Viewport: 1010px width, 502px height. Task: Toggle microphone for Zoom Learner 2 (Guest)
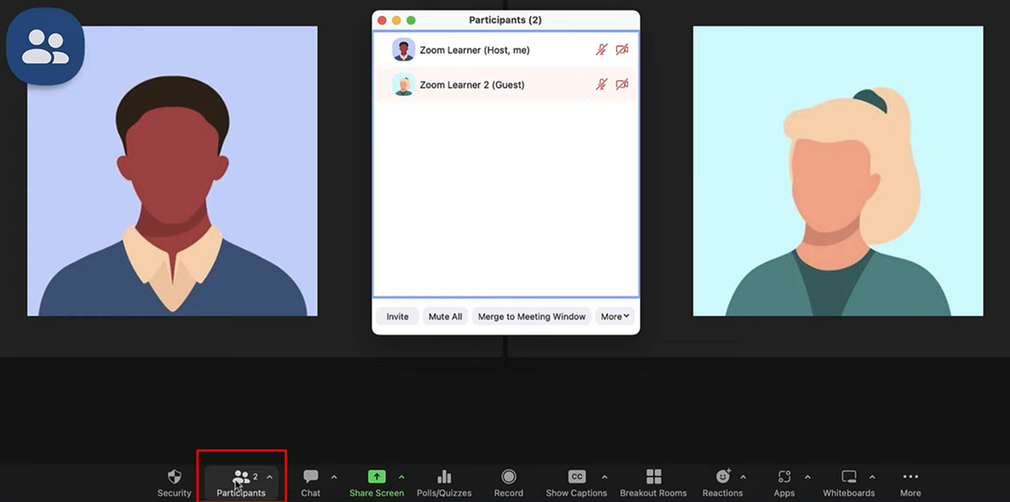click(x=601, y=85)
